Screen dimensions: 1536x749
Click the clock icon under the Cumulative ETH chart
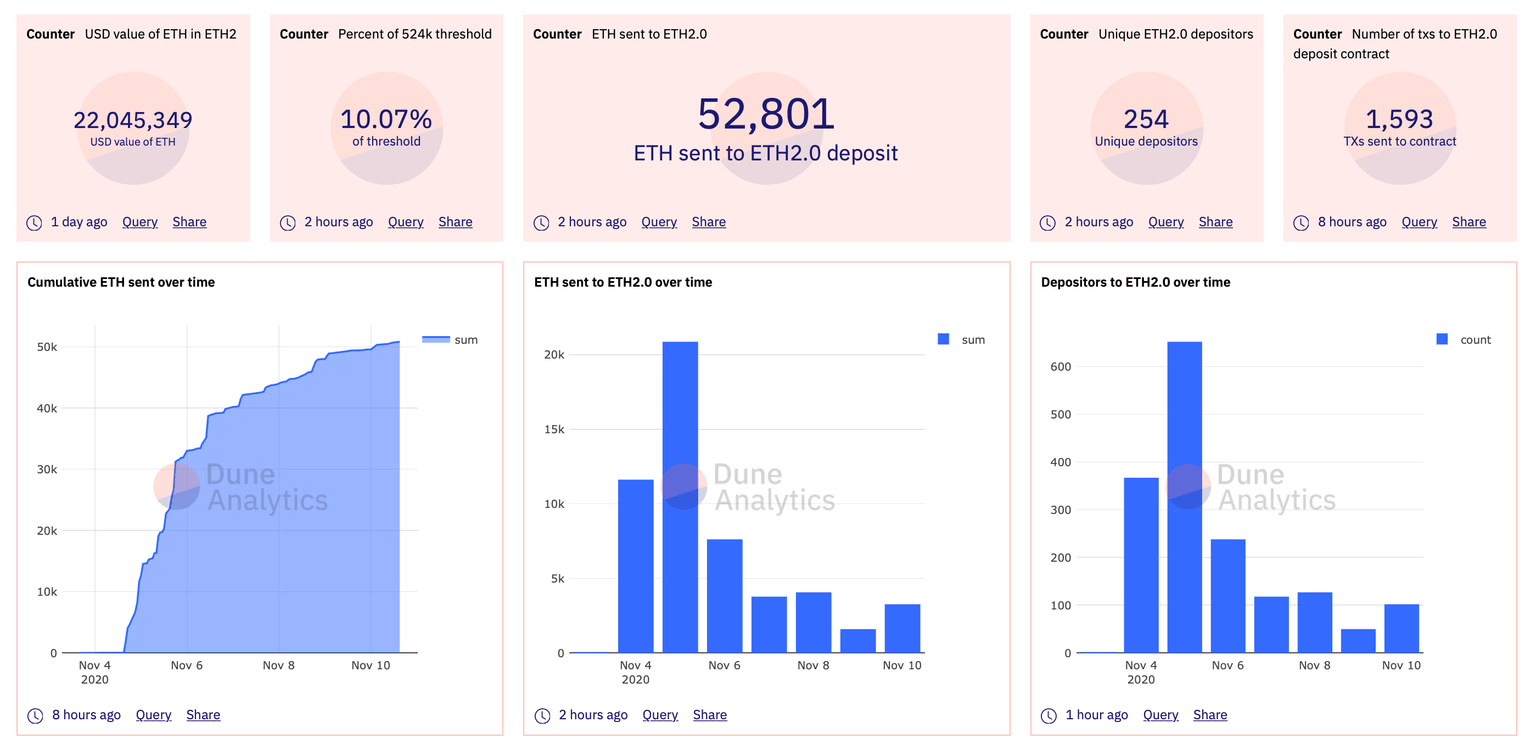click(33, 715)
